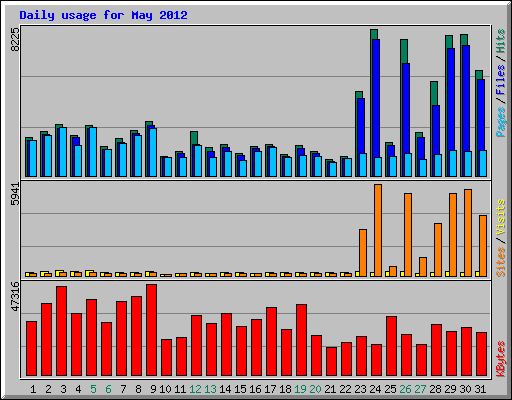The width and height of the screenshot is (512, 400).
Task: Click the cyan pages bar for day 5
Action: coord(93,152)
